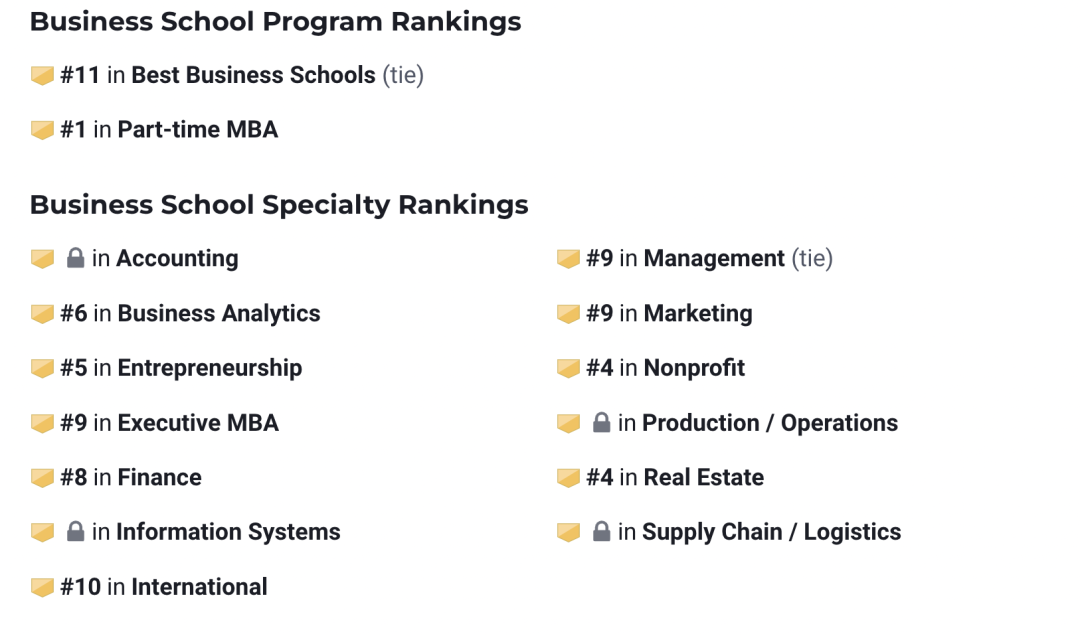The image size is (1080, 636).
Task: View the Finance specialty ranking
Action: [159, 478]
